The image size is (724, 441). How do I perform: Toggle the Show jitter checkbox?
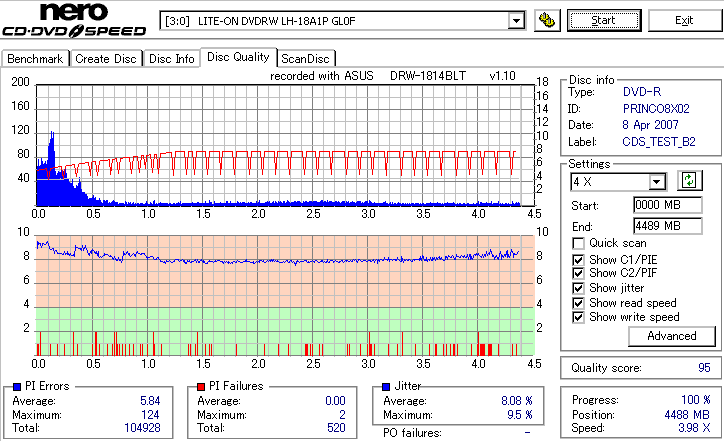click(578, 288)
